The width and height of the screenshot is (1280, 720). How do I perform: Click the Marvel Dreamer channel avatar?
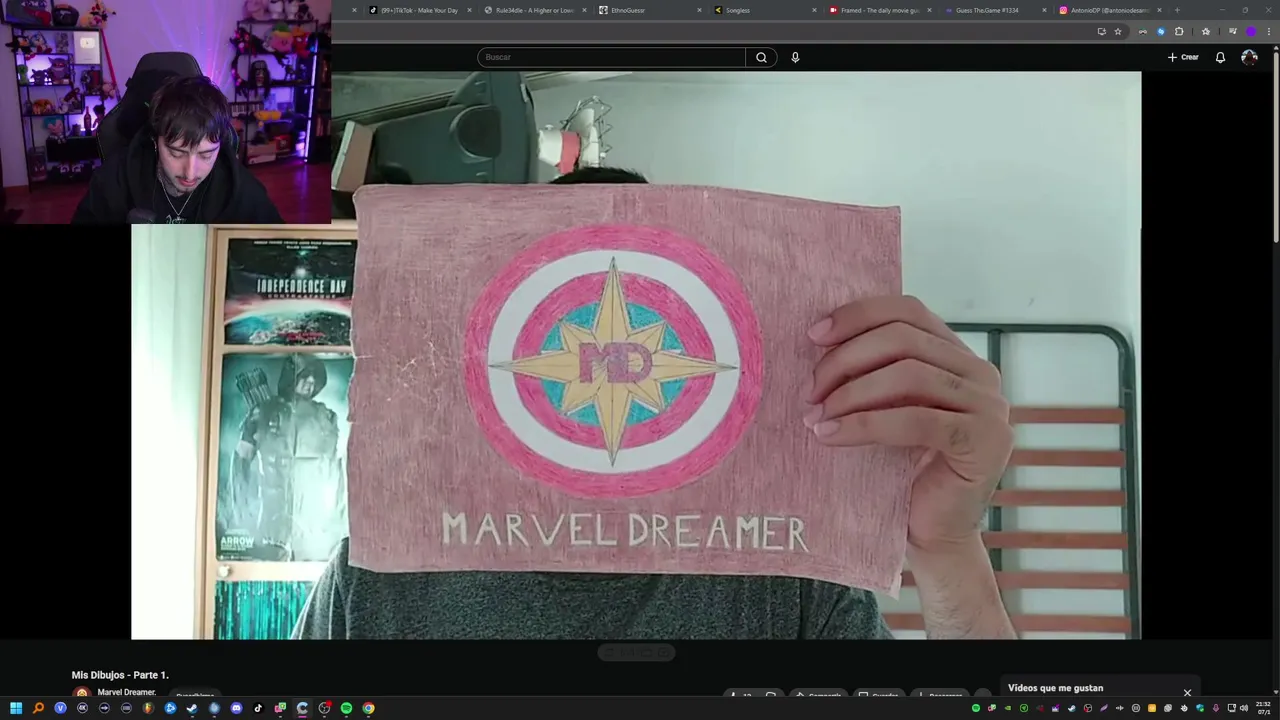click(x=82, y=693)
